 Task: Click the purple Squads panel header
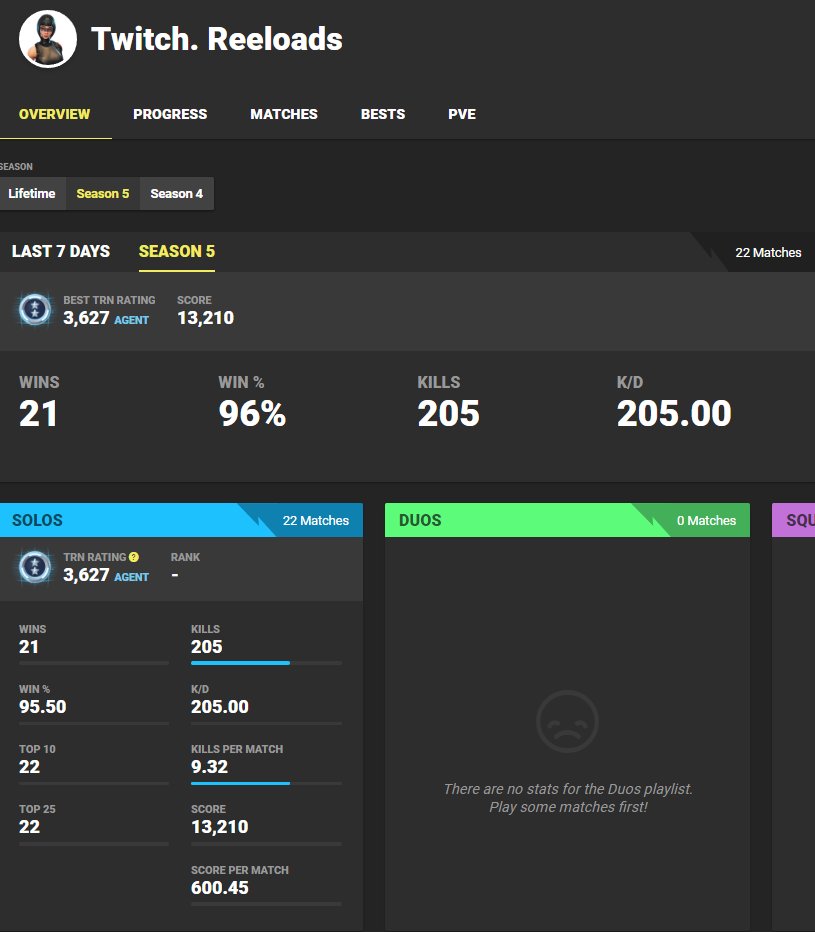click(794, 520)
